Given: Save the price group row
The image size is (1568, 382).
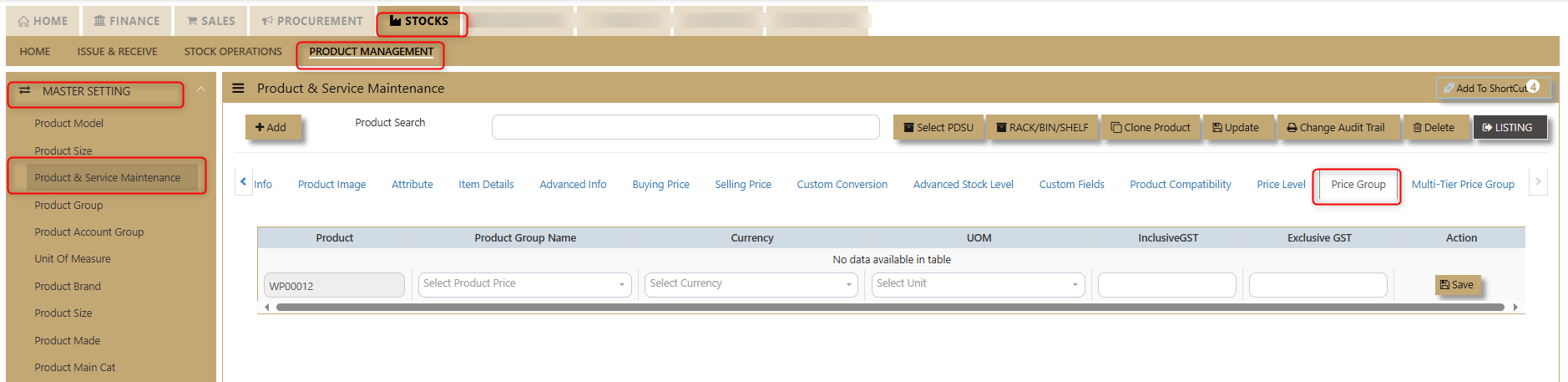Looking at the screenshot, I should click(1457, 285).
